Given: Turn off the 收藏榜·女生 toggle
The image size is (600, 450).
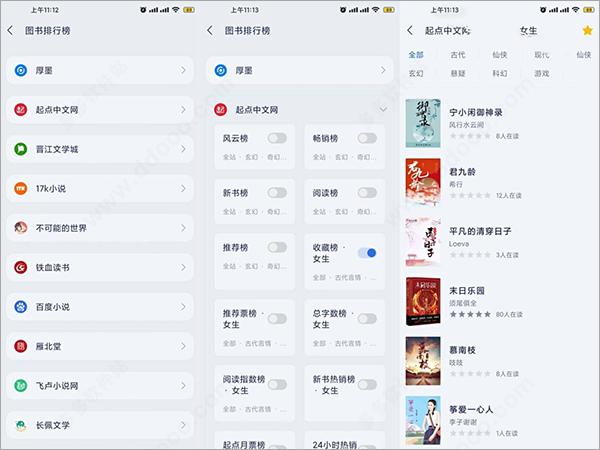Looking at the screenshot, I should click(x=366, y=253).
